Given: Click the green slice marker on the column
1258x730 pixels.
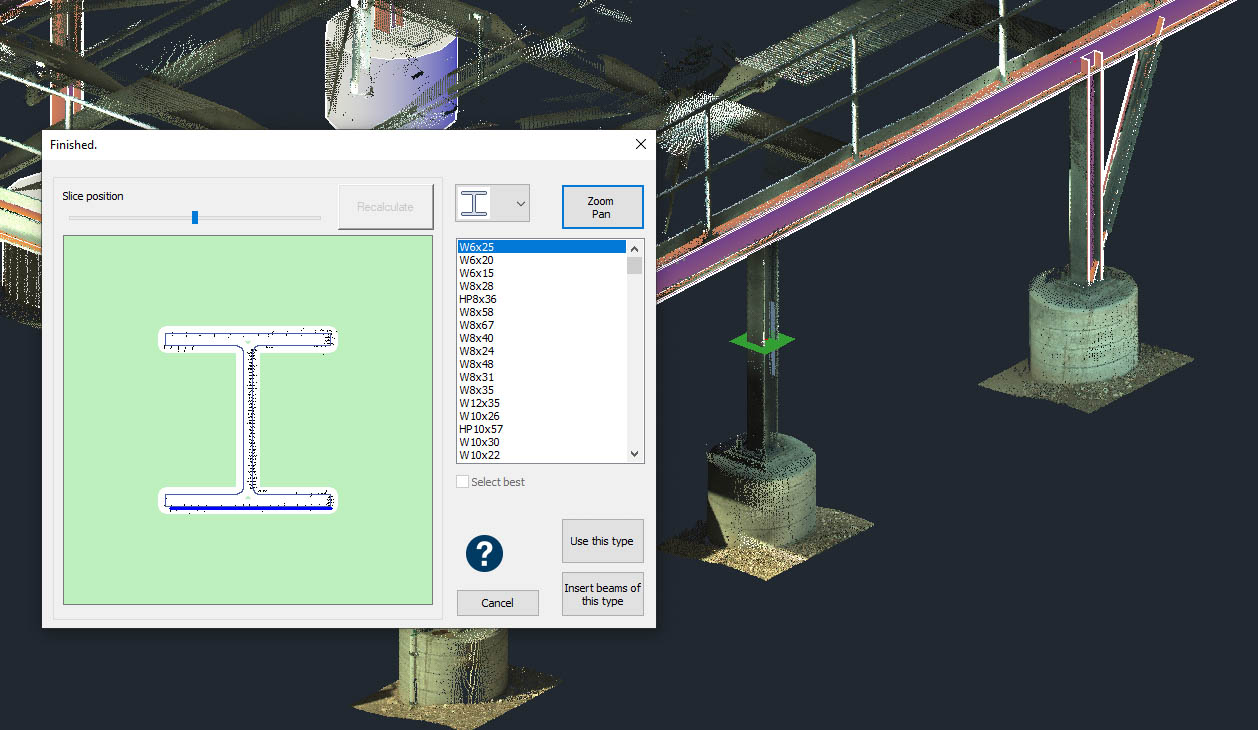Looking at the screenshot, I should pyautogui.click(x=762, y=343).
